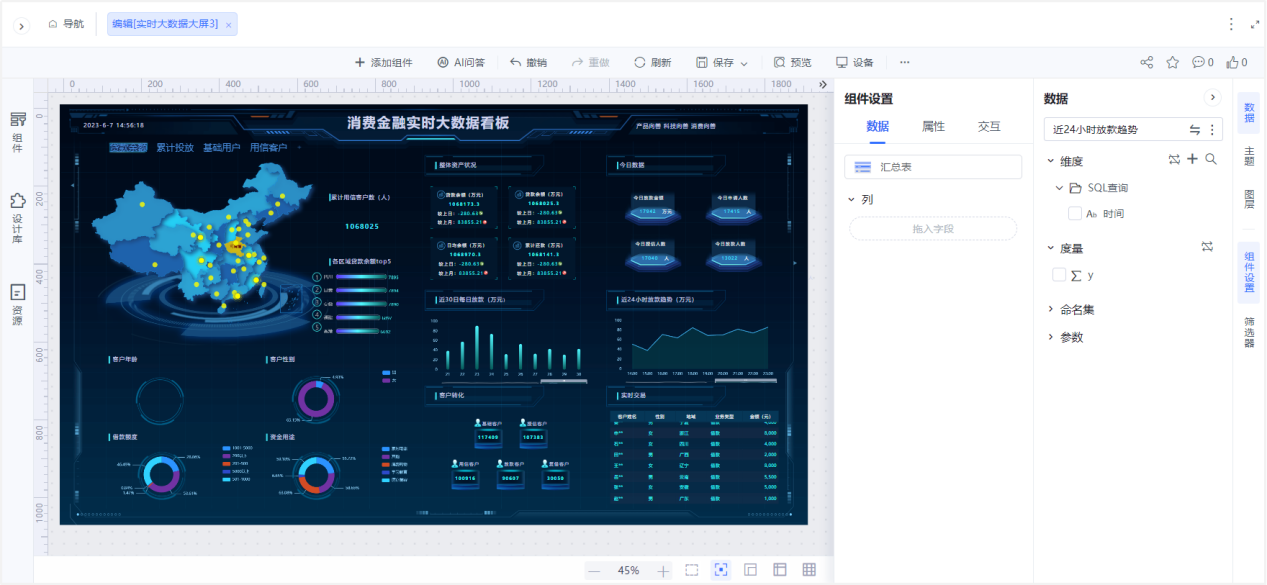Click the zoom out minus button

594,571
